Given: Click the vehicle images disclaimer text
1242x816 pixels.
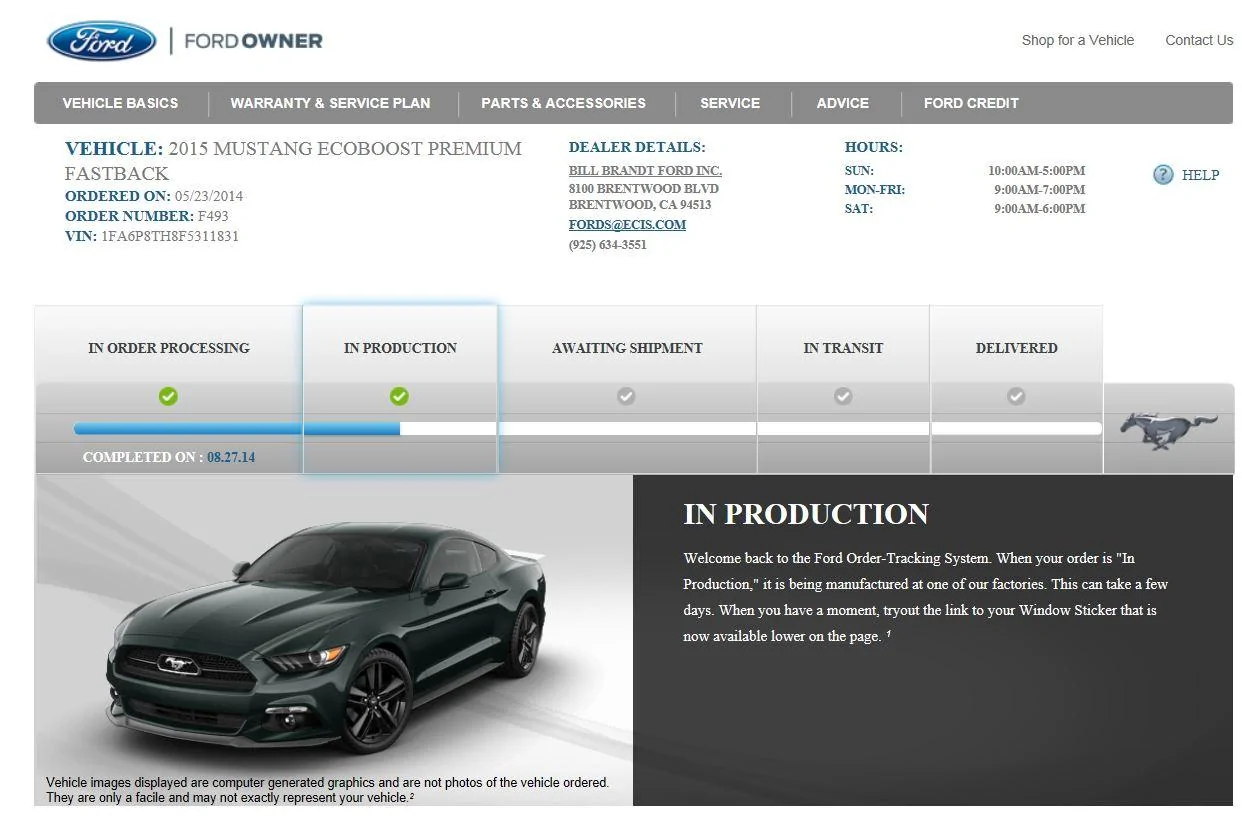Looking at the screenshot, I should pyautogui.click(x=327, y=790).
